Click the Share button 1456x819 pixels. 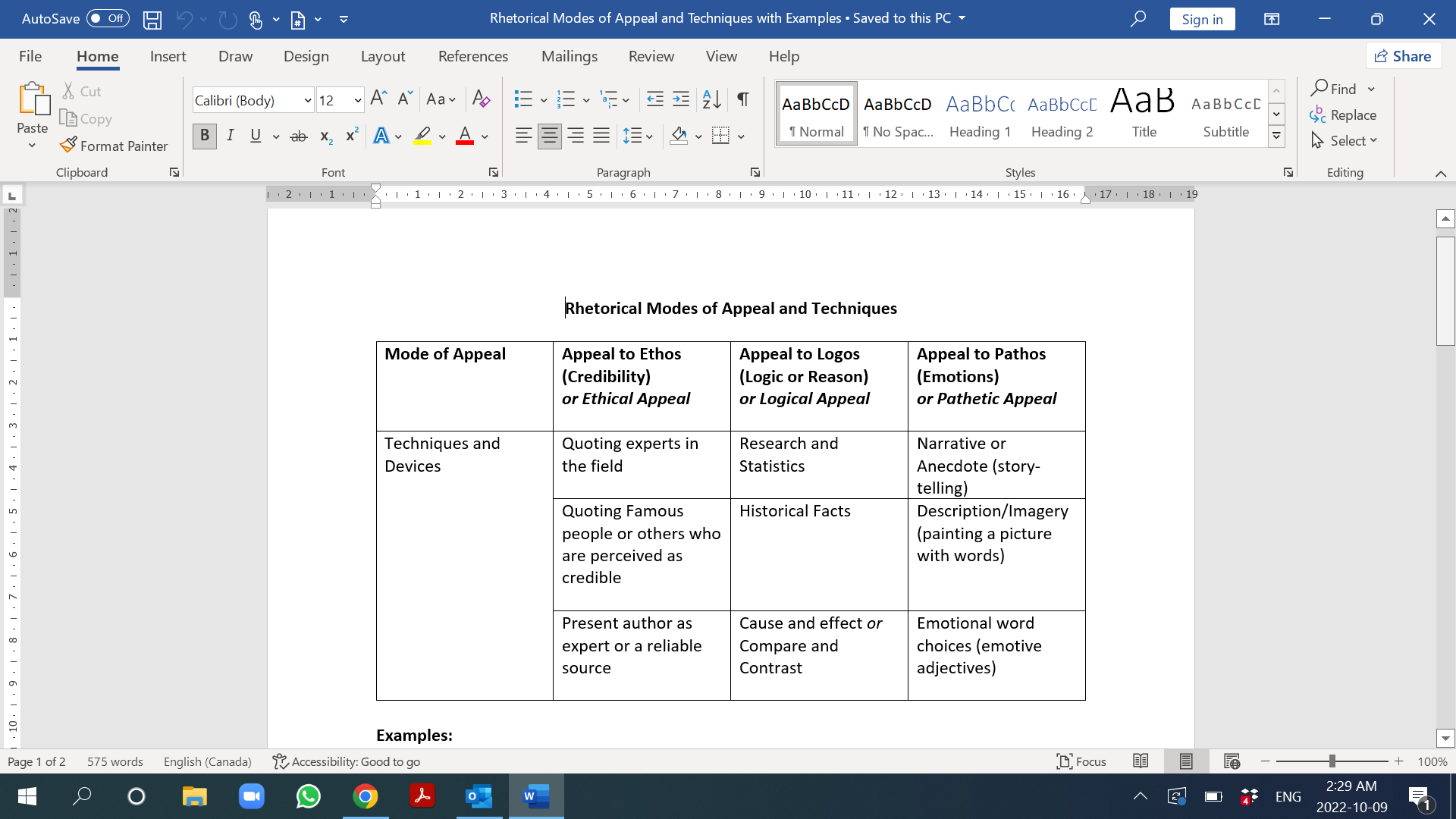pyautogui.click(x=1403, y=56)
